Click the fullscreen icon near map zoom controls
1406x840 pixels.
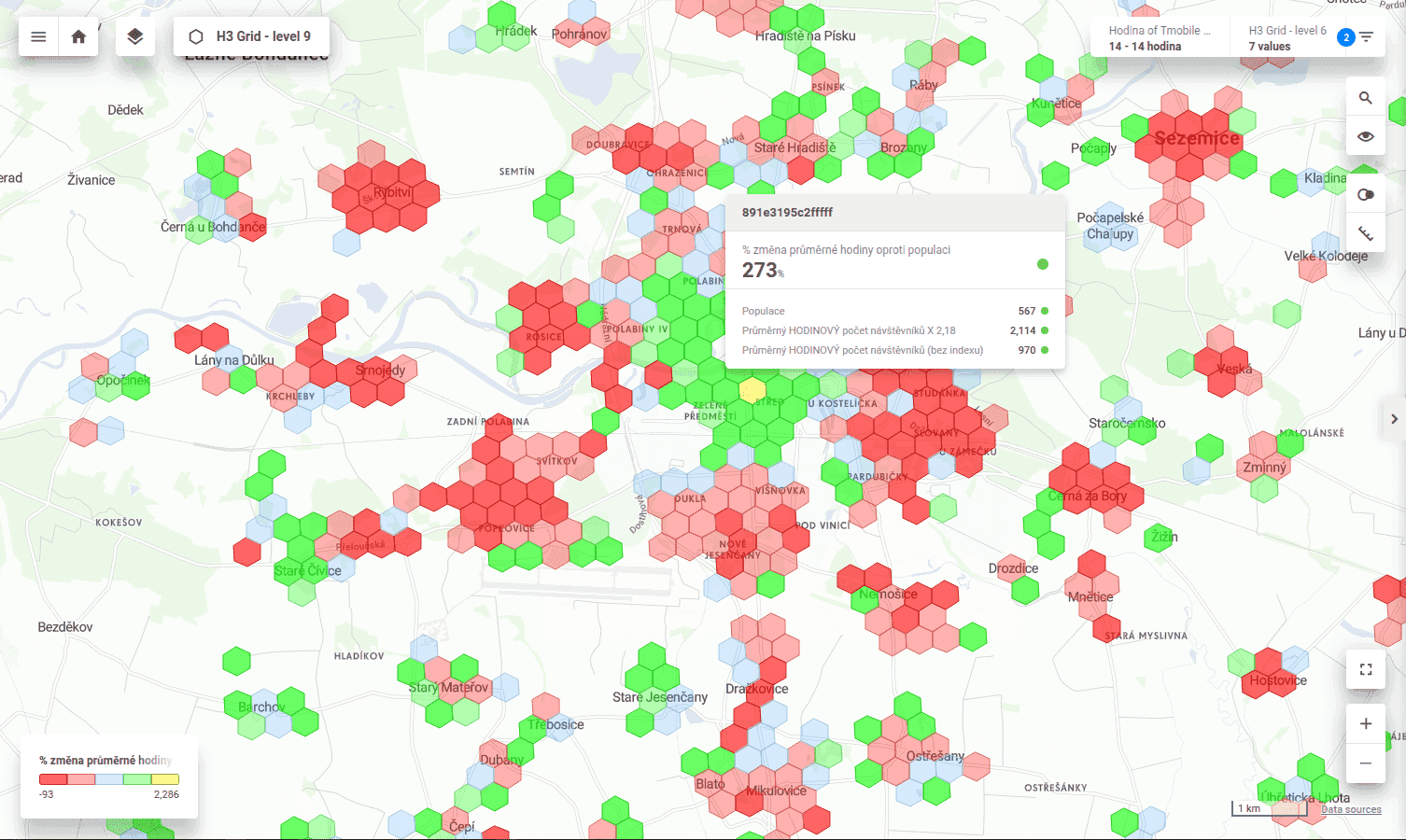[1366, 669]
